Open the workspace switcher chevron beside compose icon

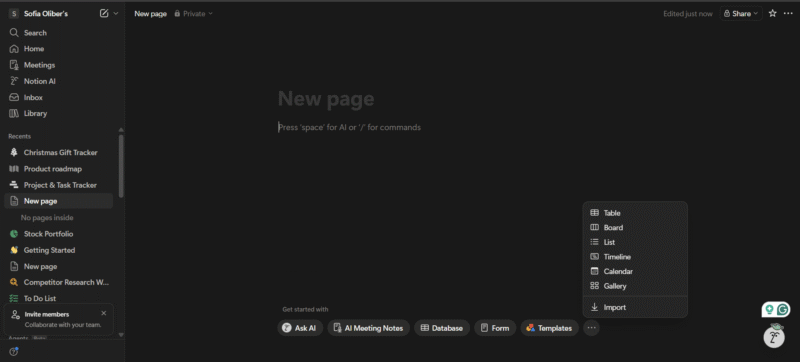pyautogui.click(x=116, y=14)
